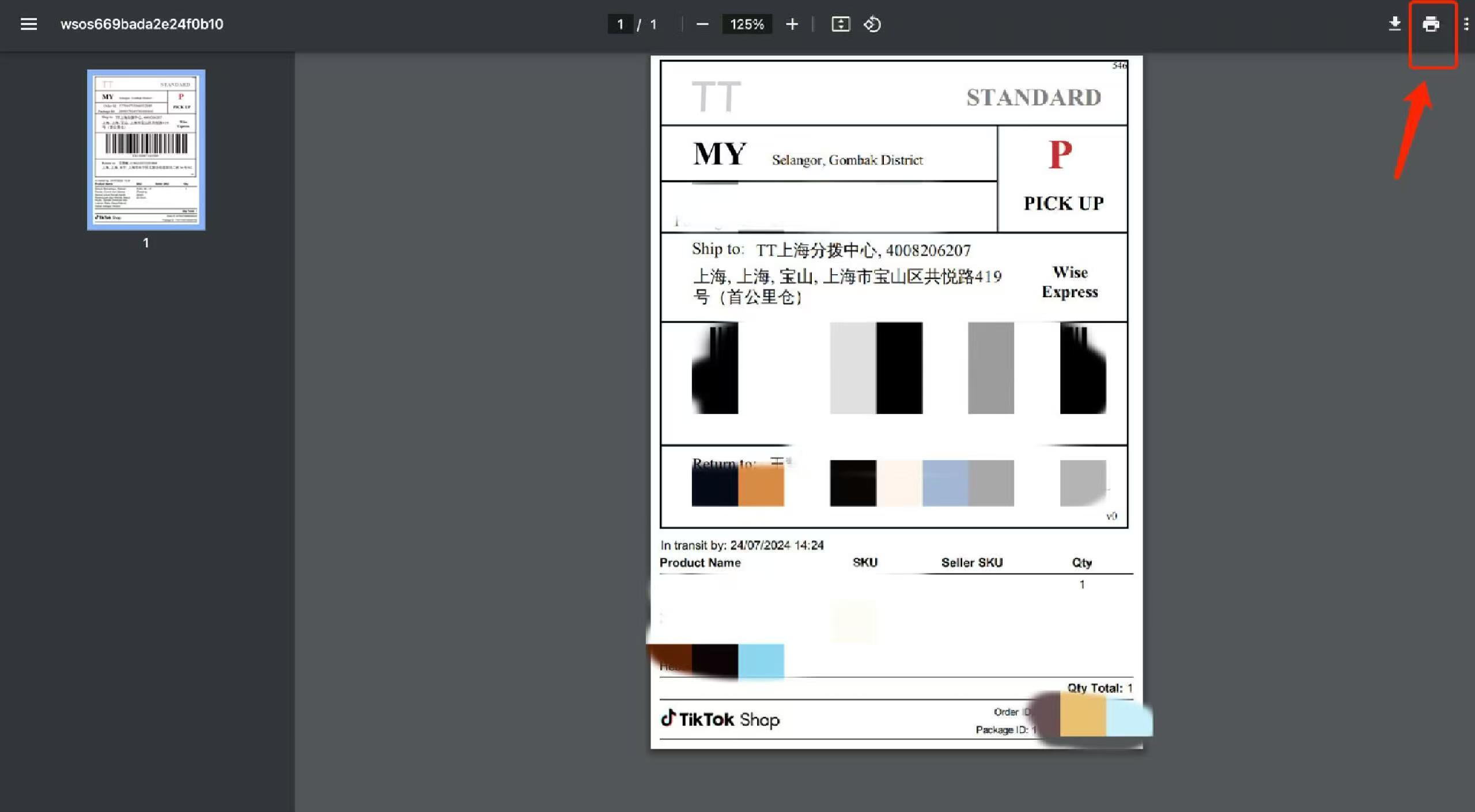The height and width of the screenshot is (812, 1475).
Task: Open the sidebar hamburger menu
Action: pyautogui.click(x=29, y=24)
